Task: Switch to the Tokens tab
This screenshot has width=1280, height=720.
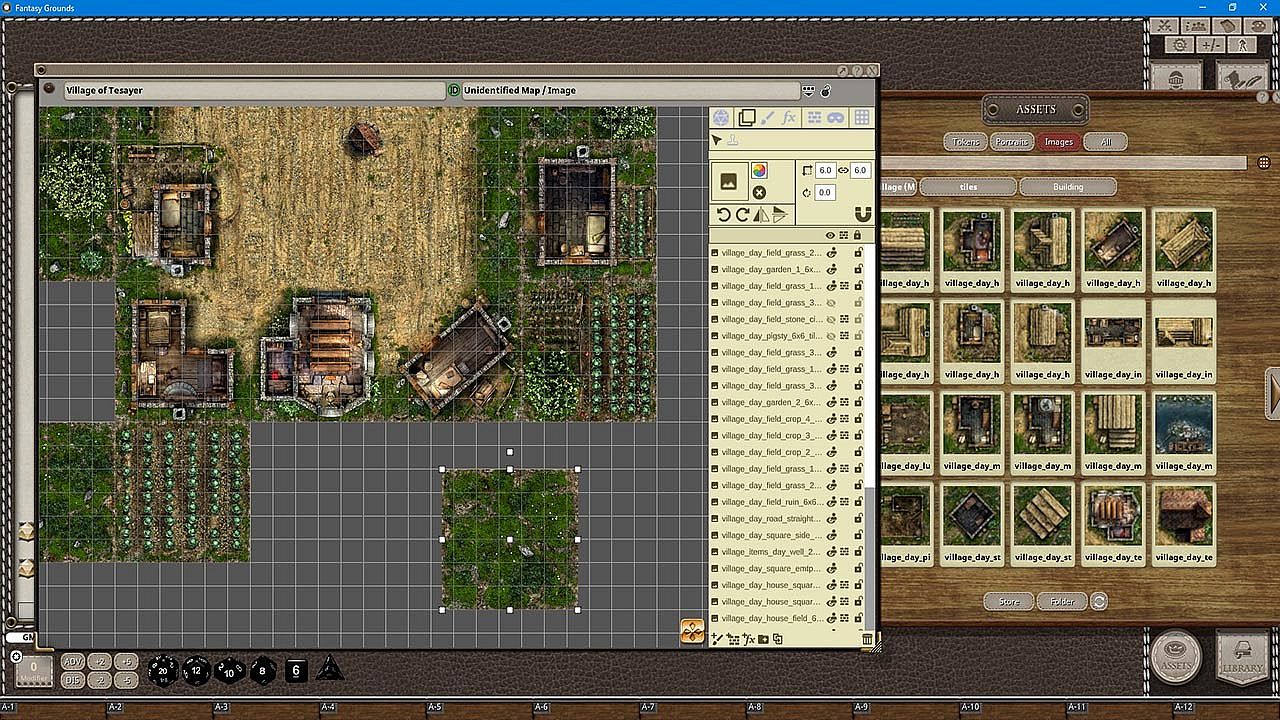Action: click(965, 142)
